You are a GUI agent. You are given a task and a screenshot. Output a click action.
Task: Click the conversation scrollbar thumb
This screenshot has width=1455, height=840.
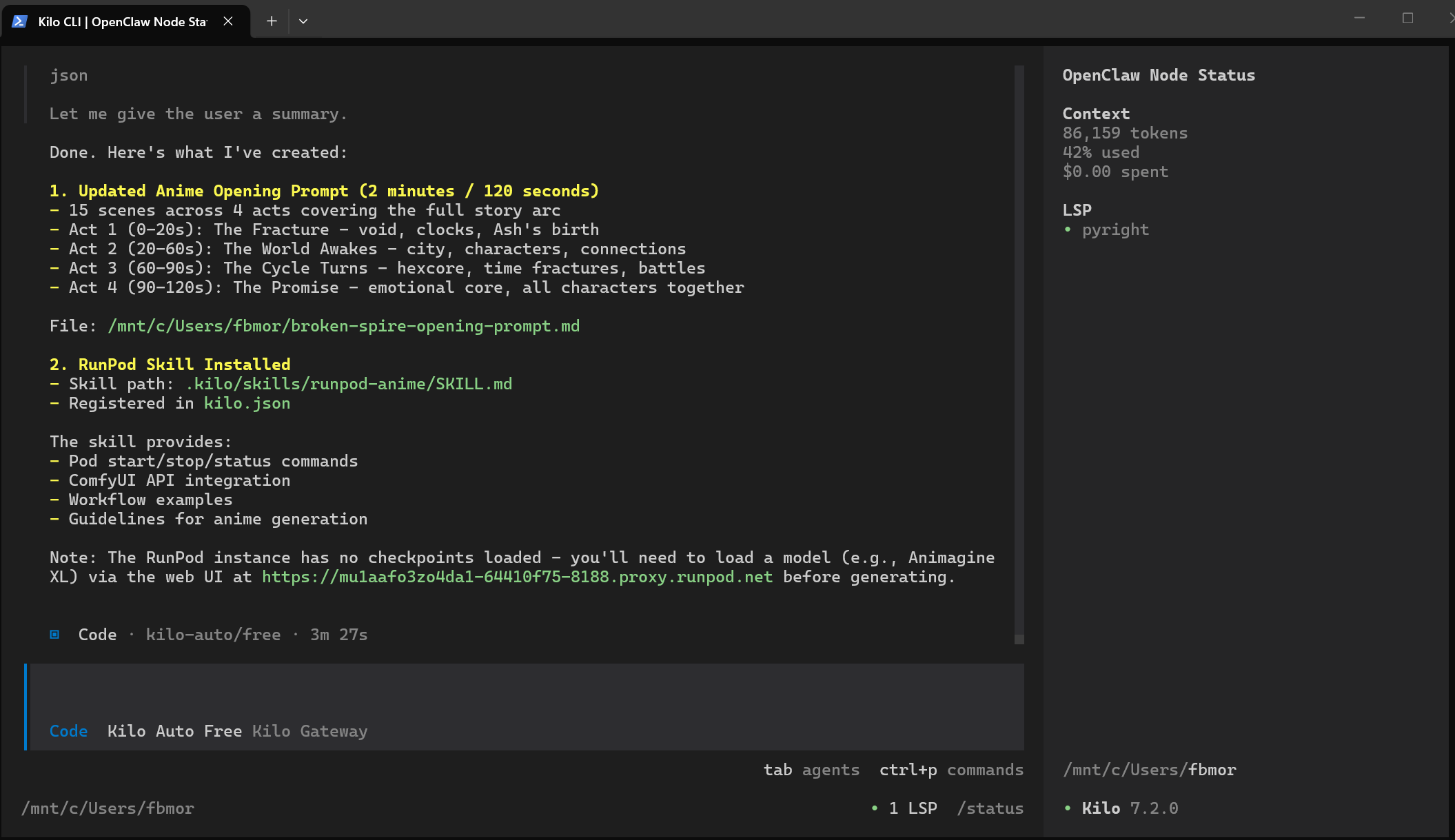coord(1019,639)
